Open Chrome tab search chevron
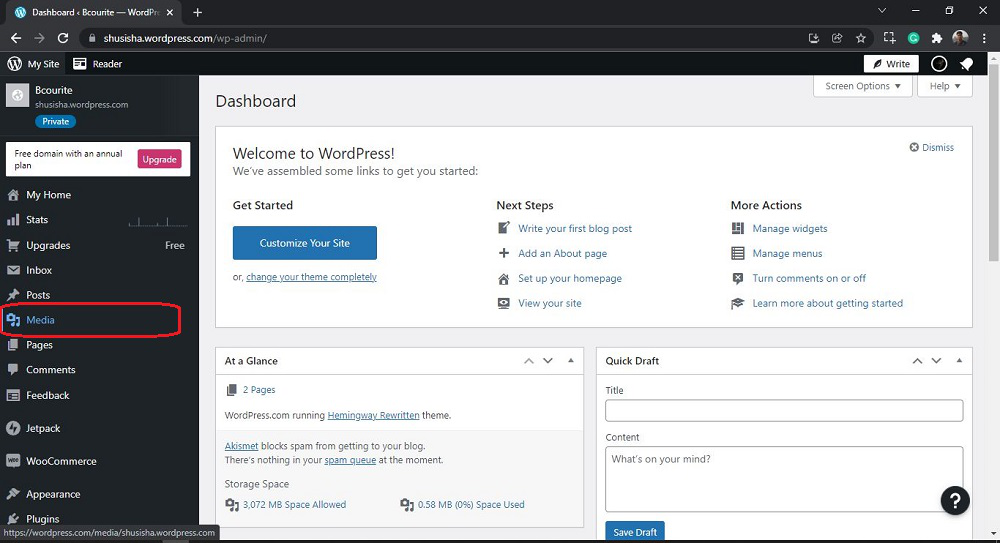1000x543 pixels. 882,11
